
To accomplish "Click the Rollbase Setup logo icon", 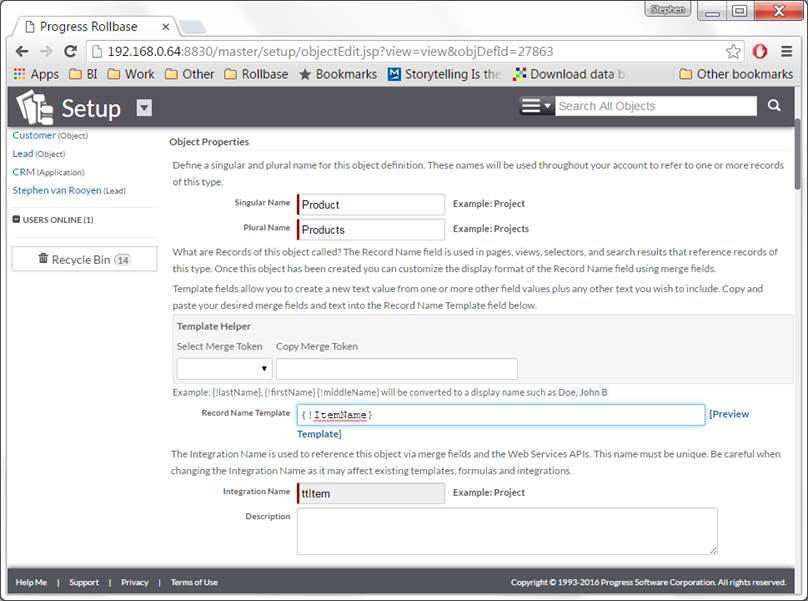I will click(x=34, y=107).
